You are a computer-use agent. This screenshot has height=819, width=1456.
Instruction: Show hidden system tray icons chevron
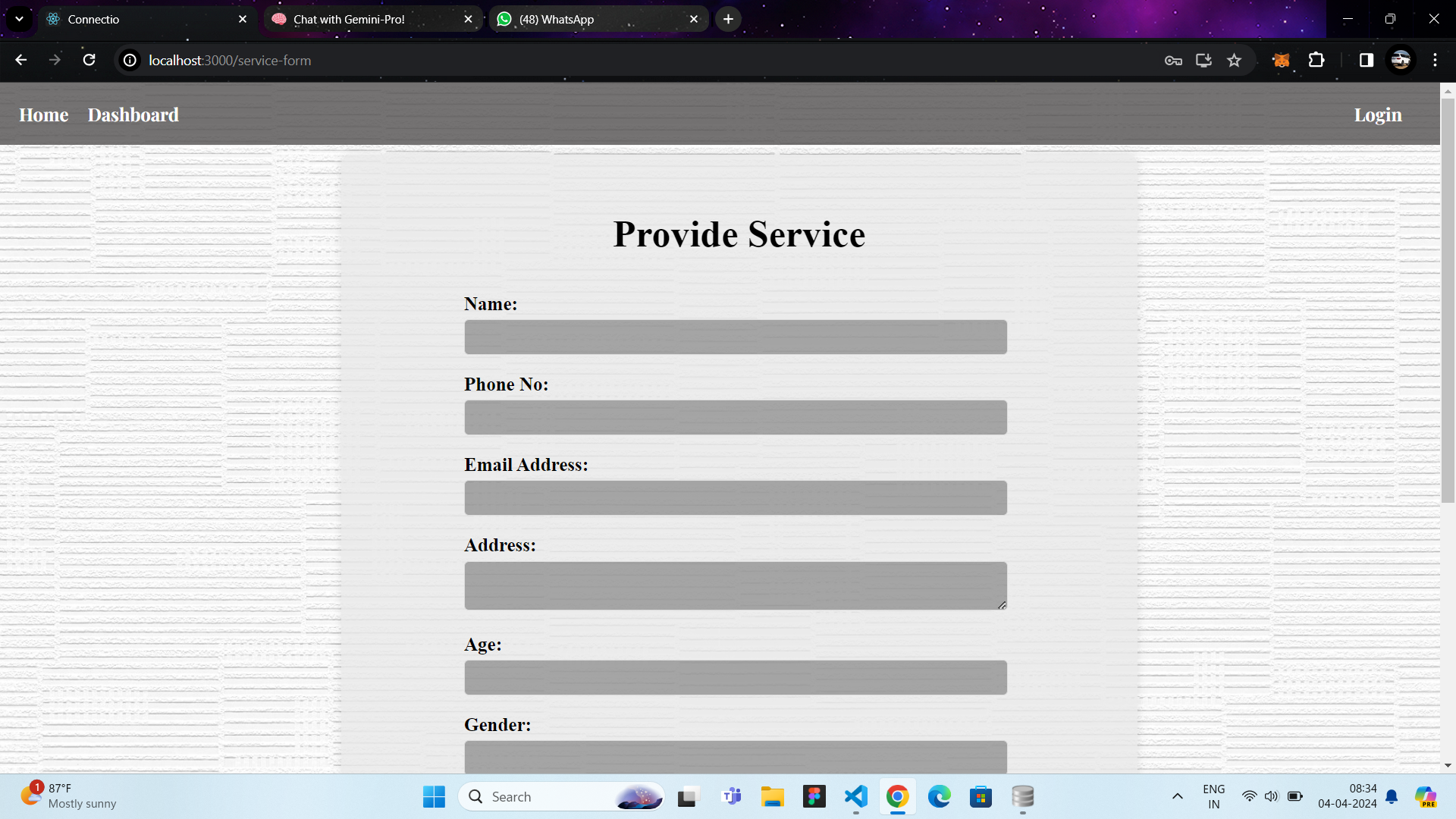(1177, 796)
